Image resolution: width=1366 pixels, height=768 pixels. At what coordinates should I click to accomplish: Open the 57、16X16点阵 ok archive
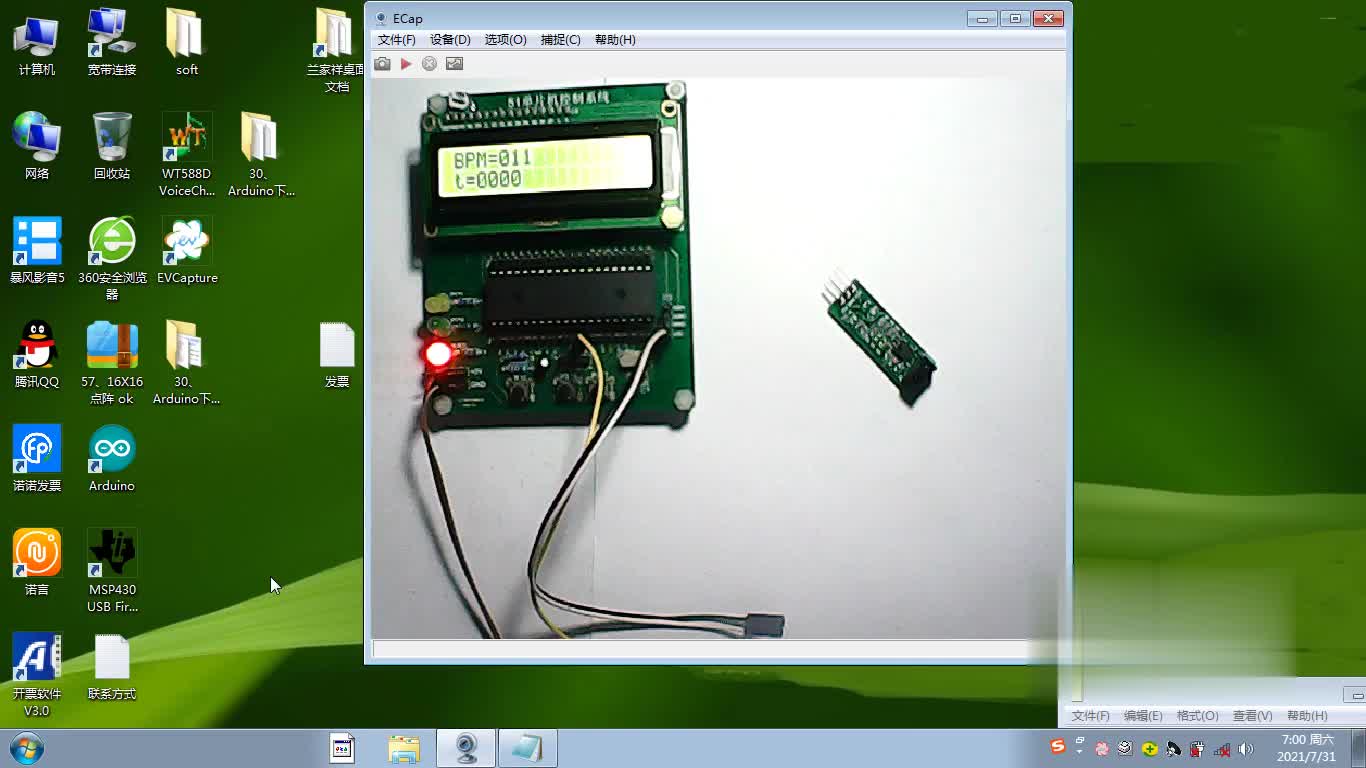tap(111, 363)
